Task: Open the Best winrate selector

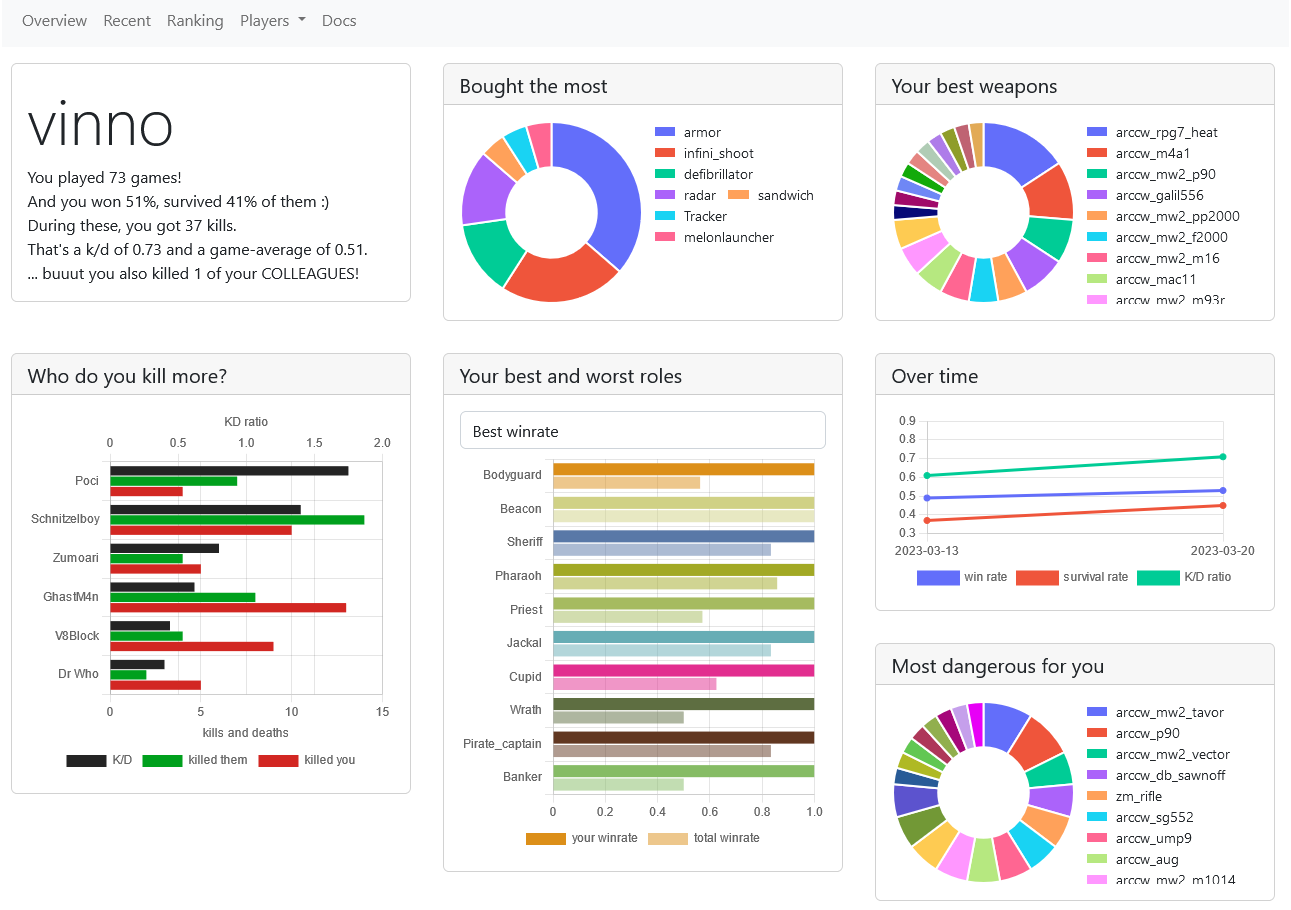Action: (x=643, y=431)
